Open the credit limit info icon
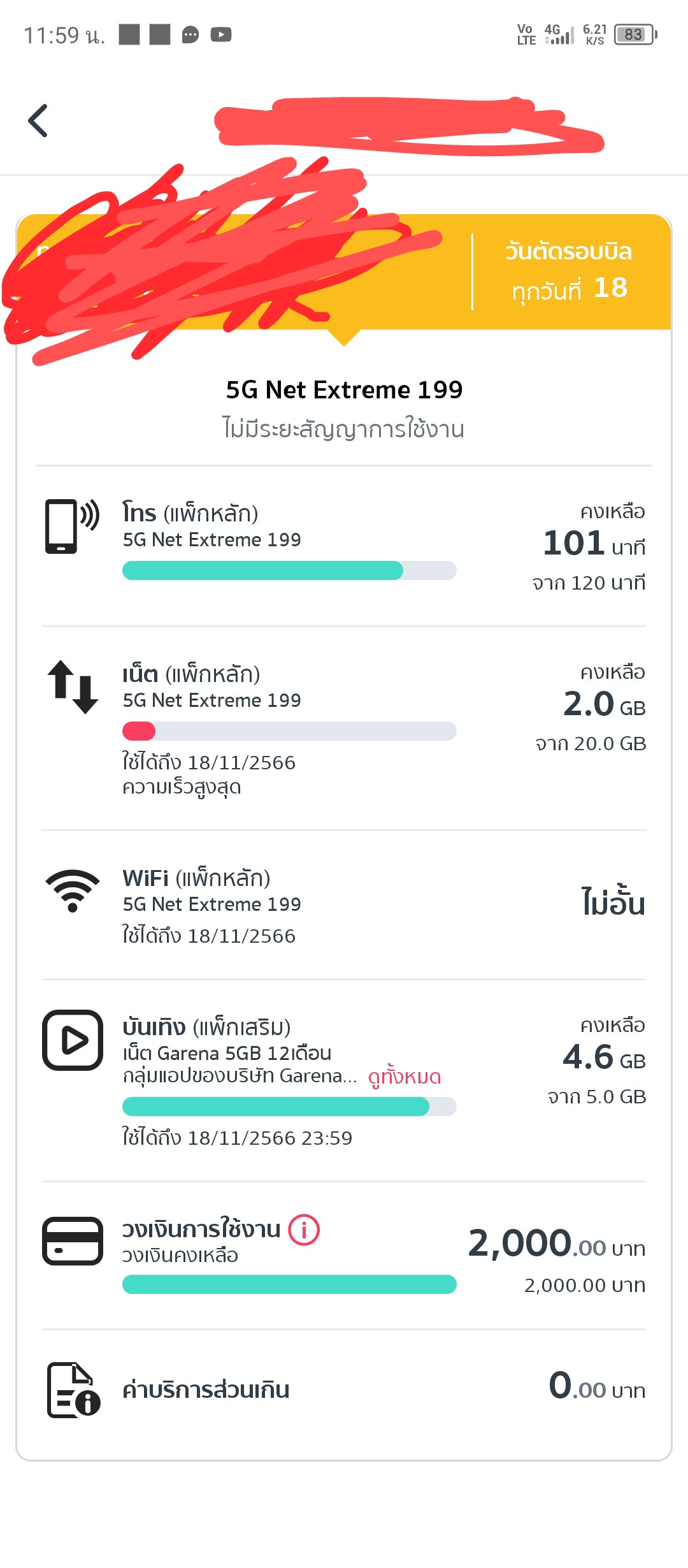688x1568 pixels. pyautogui.click(x=304, y=1230)
